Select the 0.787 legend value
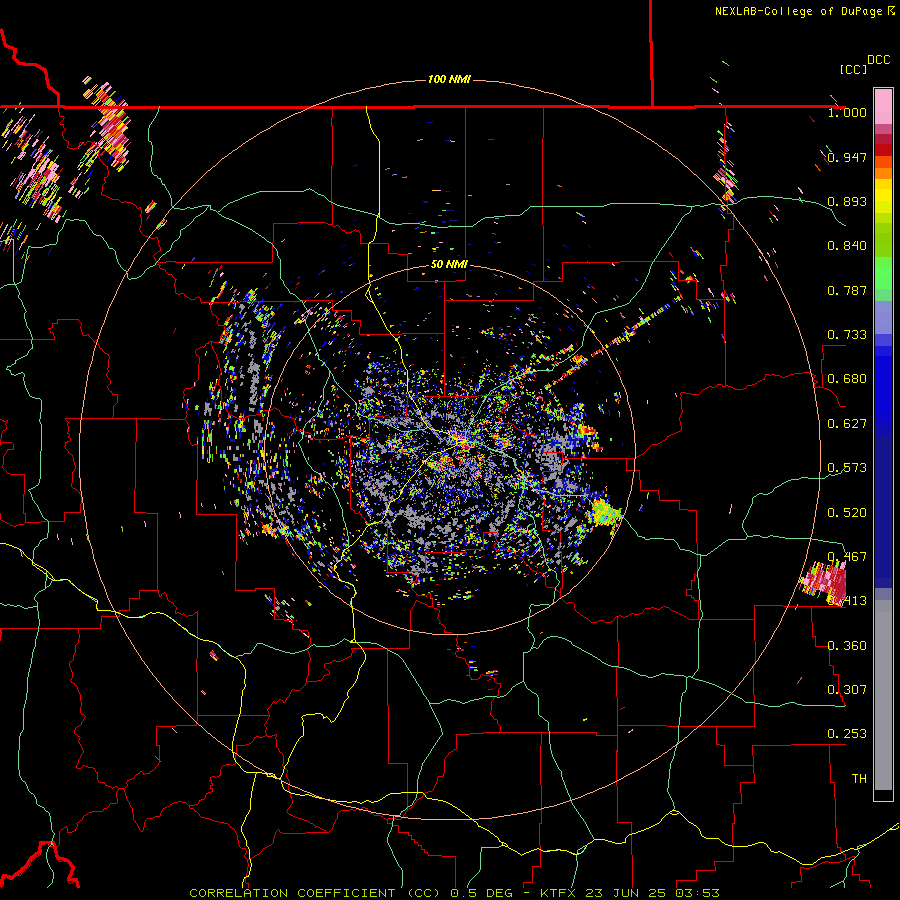The height and width of the screenshot is (900, 900). pos(847,290)
